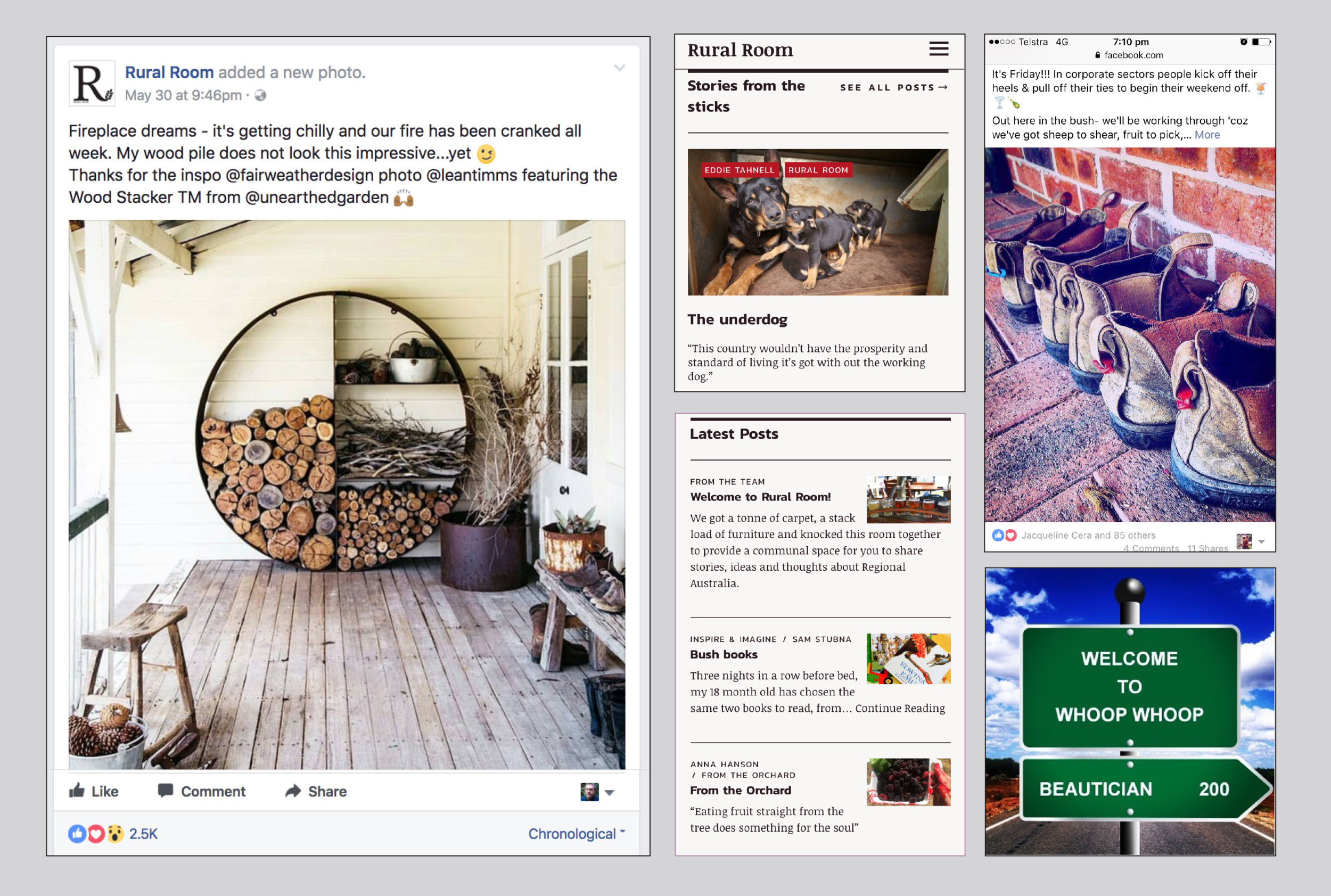Click the FROM THE TEAM category label
The height and width of the screenshot is (896, 1331).
[x=727, y=482]
